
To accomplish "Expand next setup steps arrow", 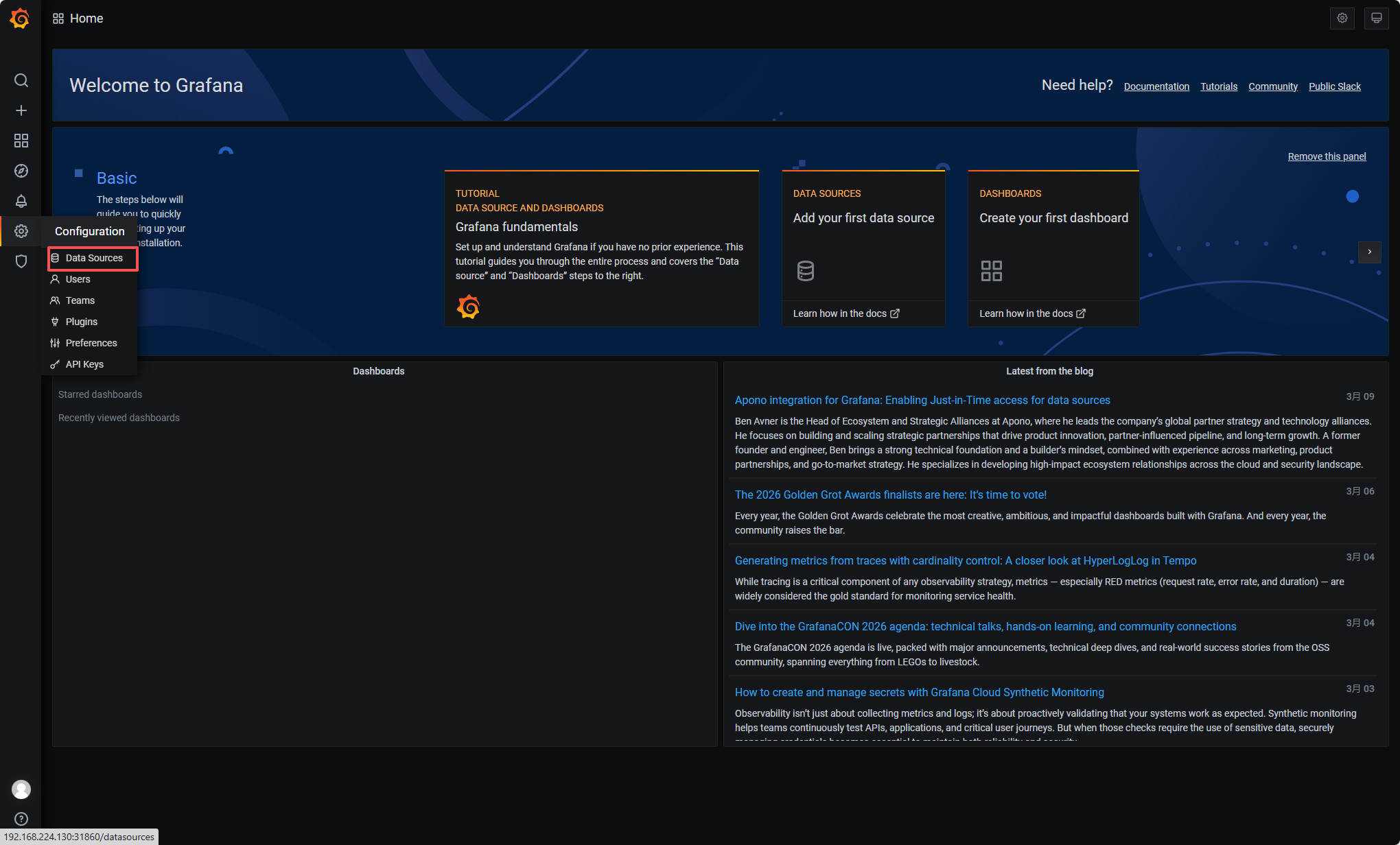I will (1369, 252).
